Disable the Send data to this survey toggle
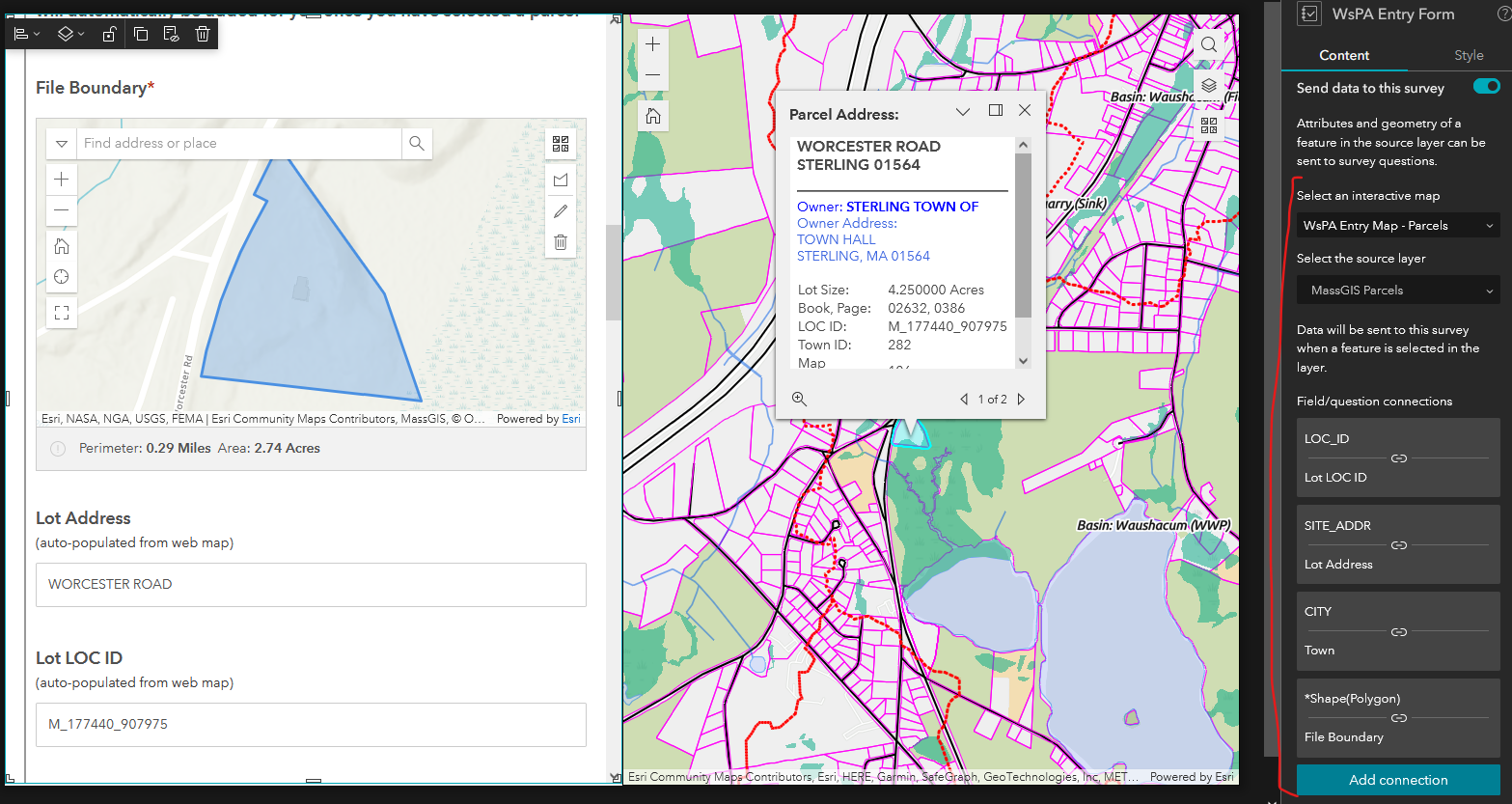1512x804 pixels. pyautogui.click(x=1484, y=86)
